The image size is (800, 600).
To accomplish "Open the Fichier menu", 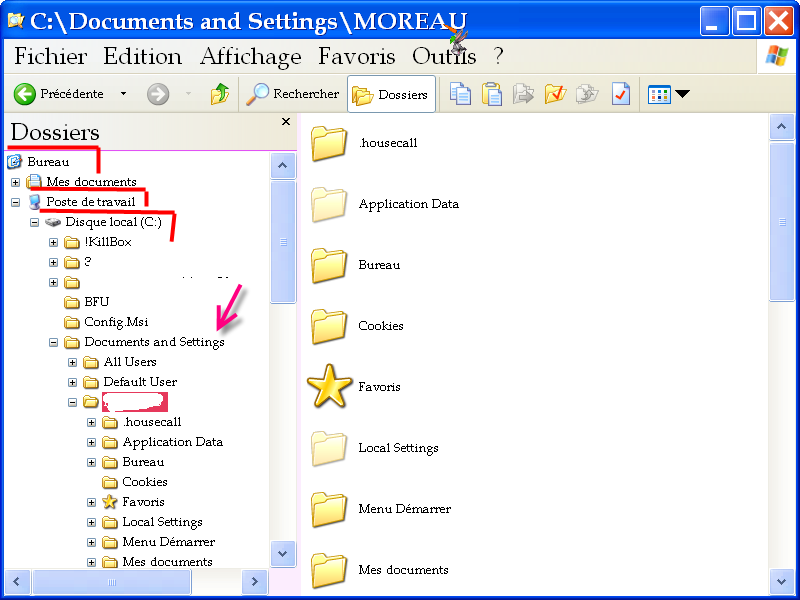I will 50,56.
